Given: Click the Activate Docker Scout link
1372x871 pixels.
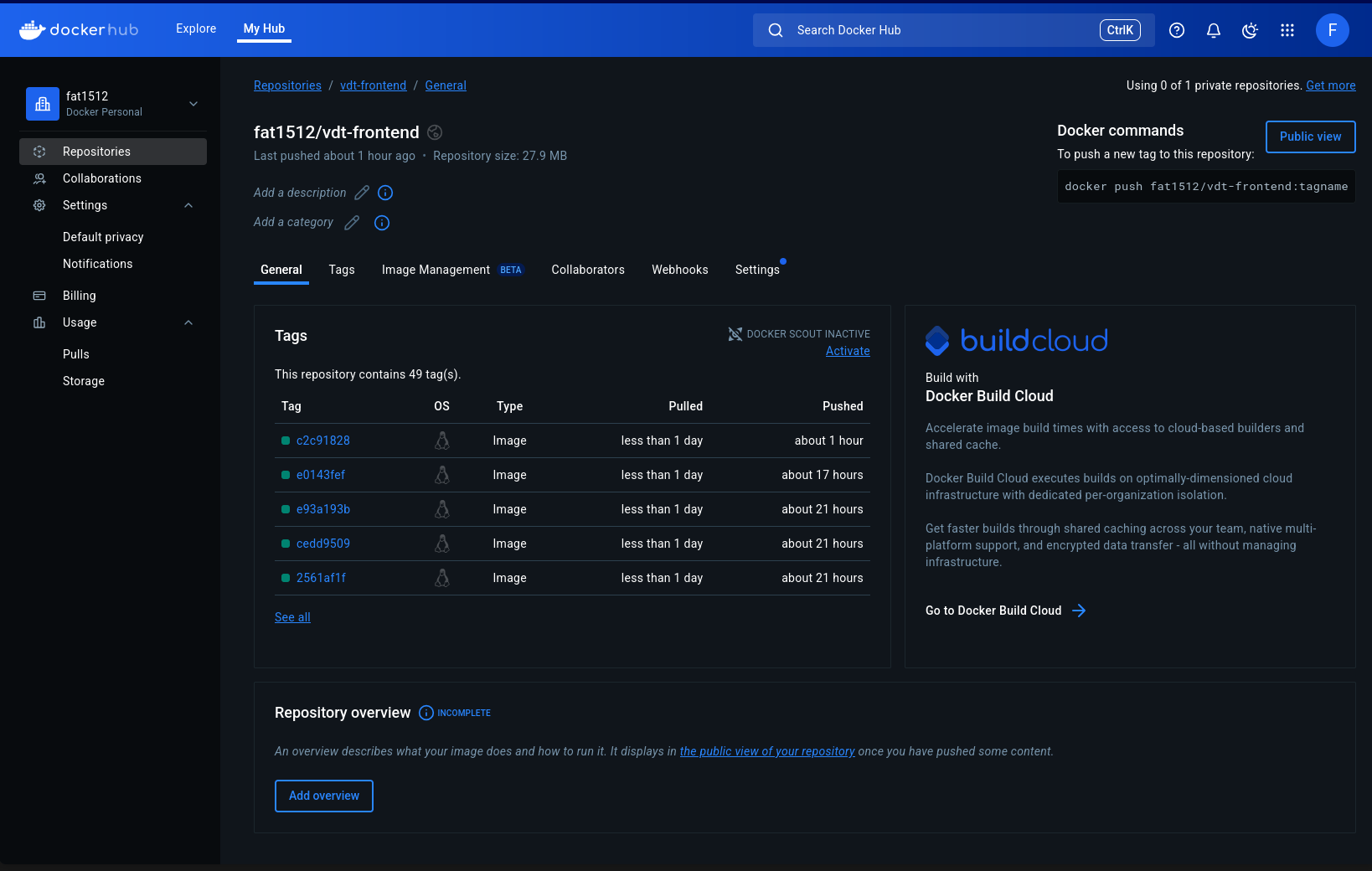Looking at the screenshot, I should [x=848, y=351].
